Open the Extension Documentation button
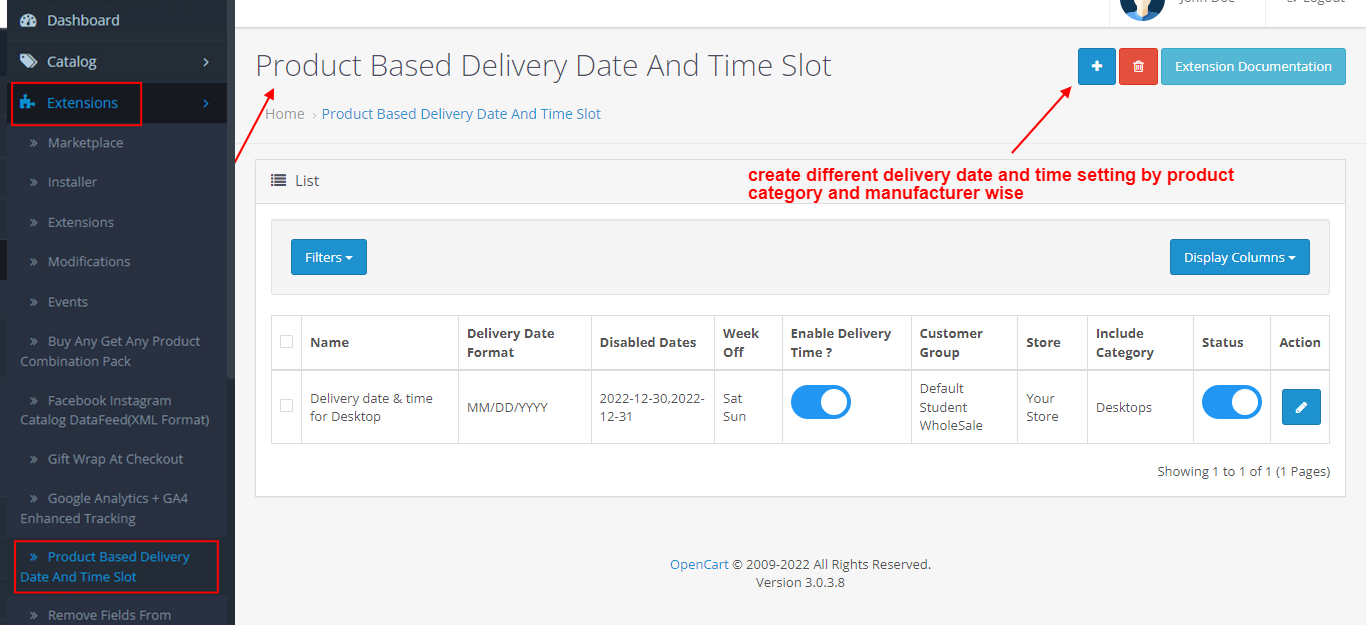The image size is (1366, 625). click(x=1252, y=66)
